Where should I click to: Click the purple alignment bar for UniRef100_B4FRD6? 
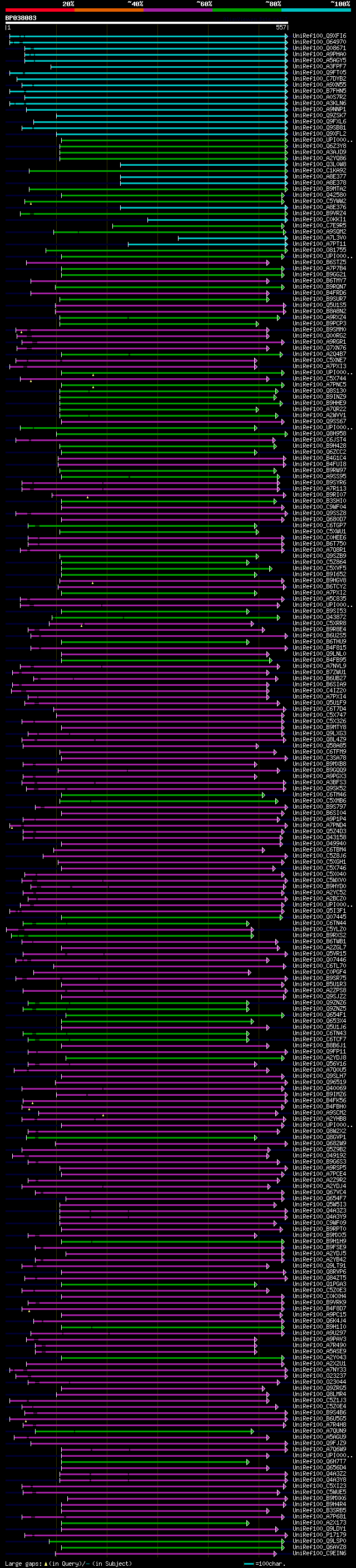click(150, 293)
